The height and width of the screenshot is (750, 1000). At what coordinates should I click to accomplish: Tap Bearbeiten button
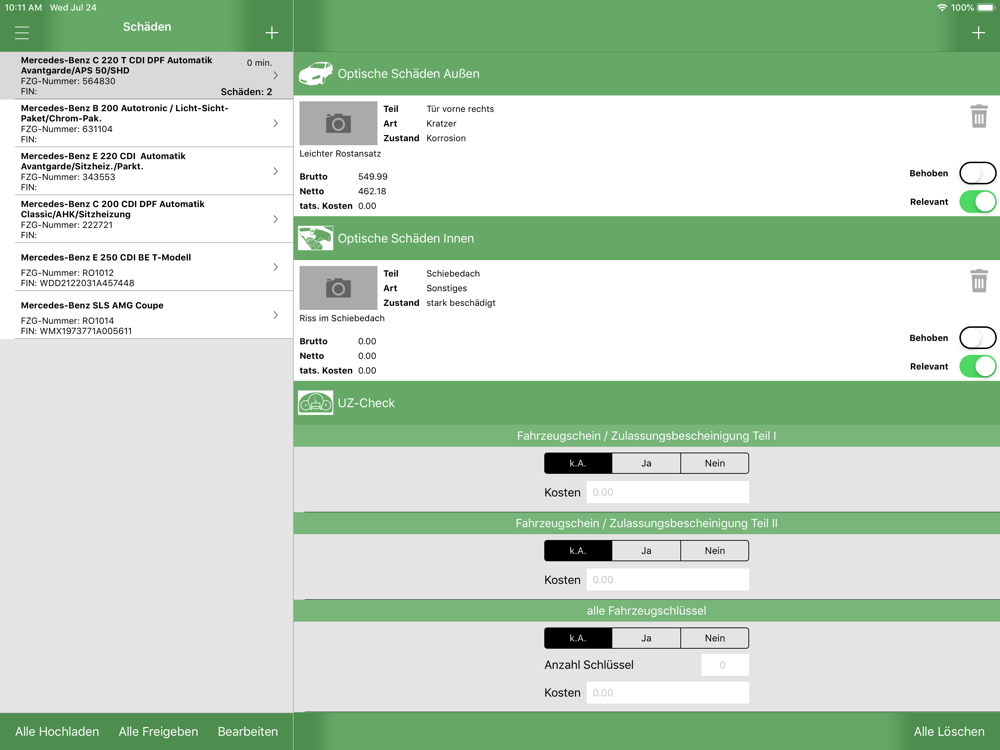tap(247, 732)
